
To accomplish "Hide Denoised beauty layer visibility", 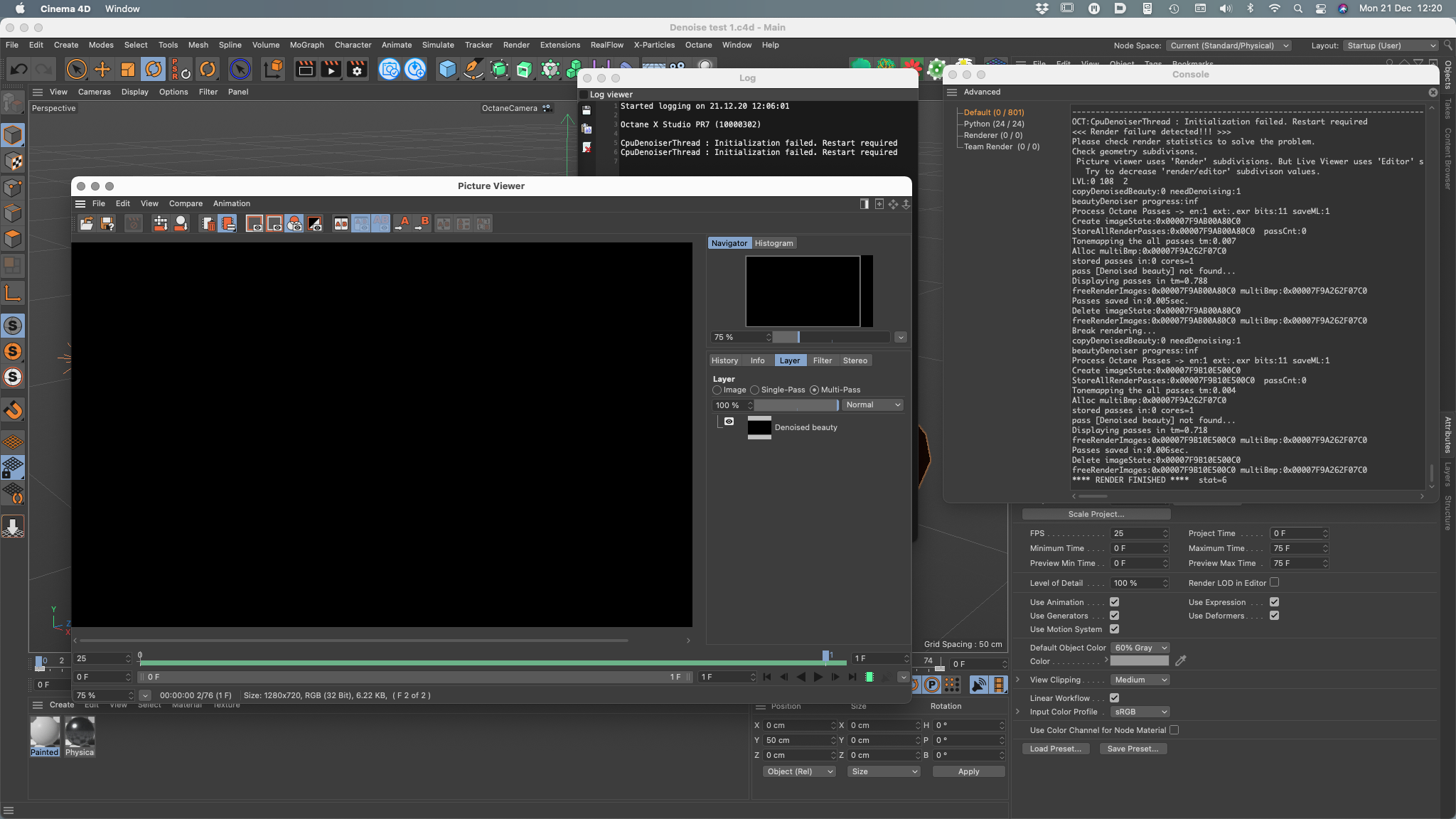I will 729,422.
